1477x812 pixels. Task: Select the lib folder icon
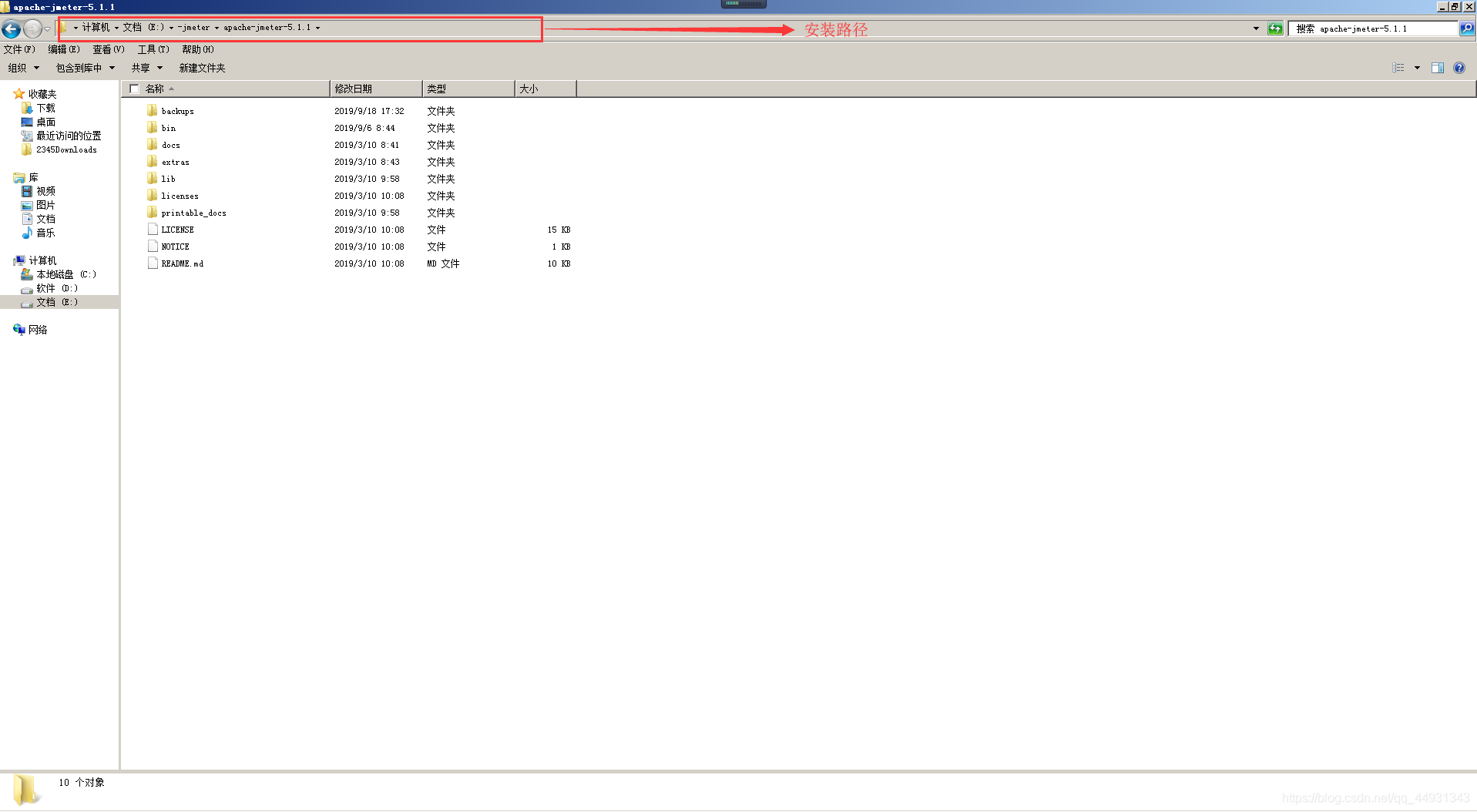(152, 178)
